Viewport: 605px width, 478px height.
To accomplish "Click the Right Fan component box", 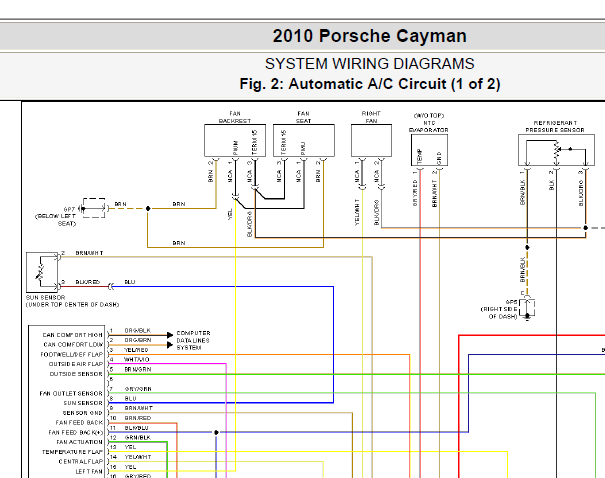I will tap(371, 140).
